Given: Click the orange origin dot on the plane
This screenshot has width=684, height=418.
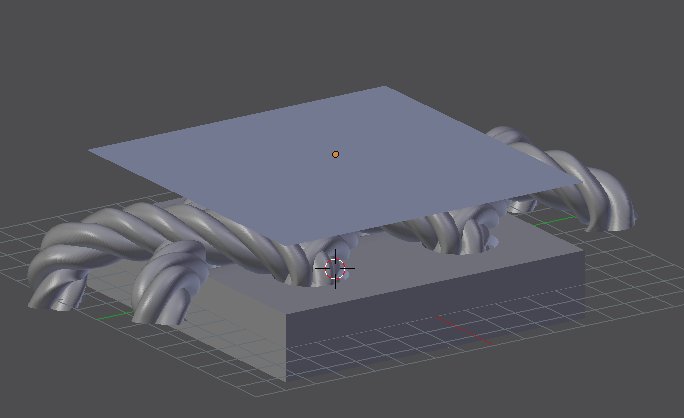Looking at the screenshot, I should tap(335, 154).
